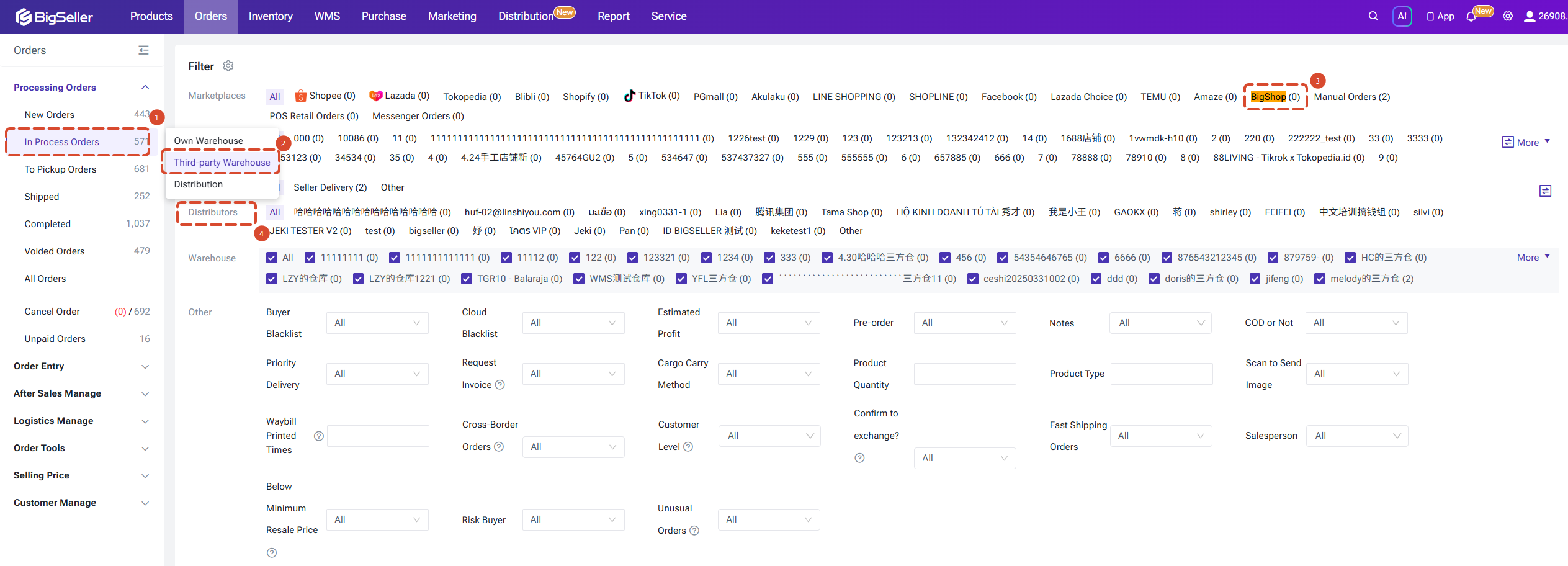Uncheck melody的三方仓 warehouse checkbox
The image size is (1568, 566).
(x=1320, y=279)
